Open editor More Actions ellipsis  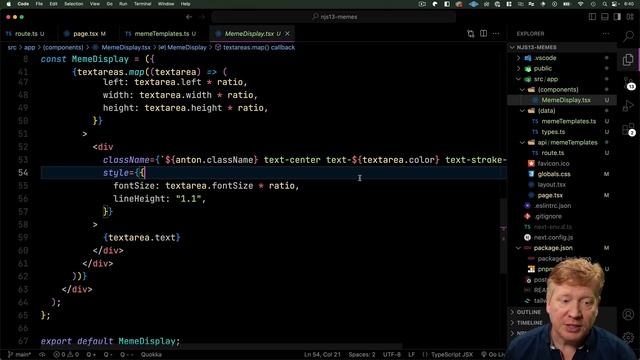pos(496,33)
